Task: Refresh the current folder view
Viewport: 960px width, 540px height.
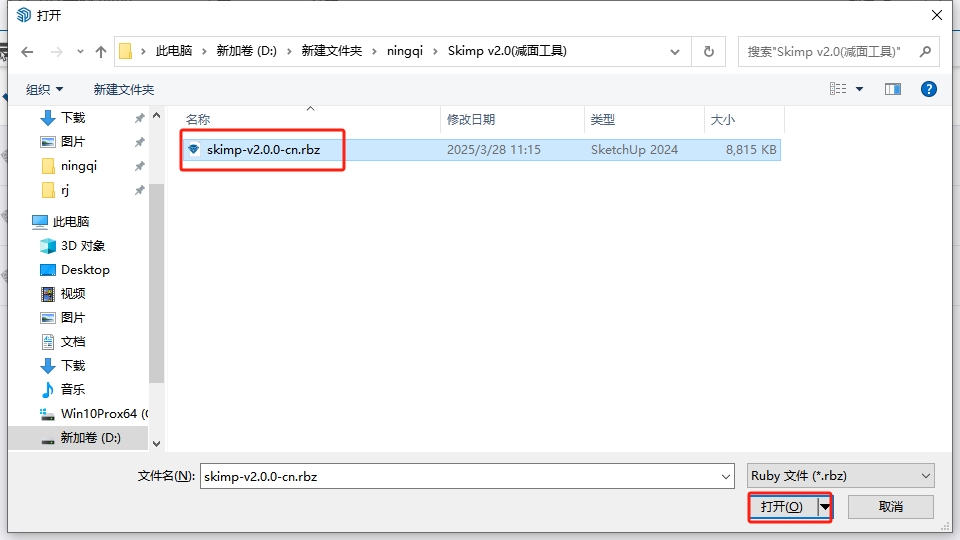Action: pos(708,51)
